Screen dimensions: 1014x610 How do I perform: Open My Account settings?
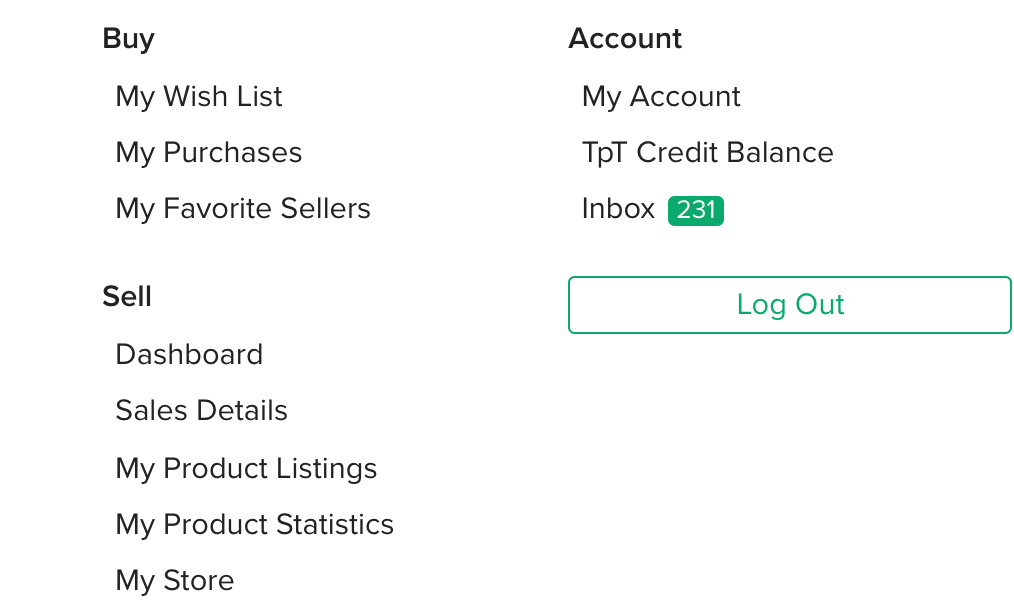661,96
